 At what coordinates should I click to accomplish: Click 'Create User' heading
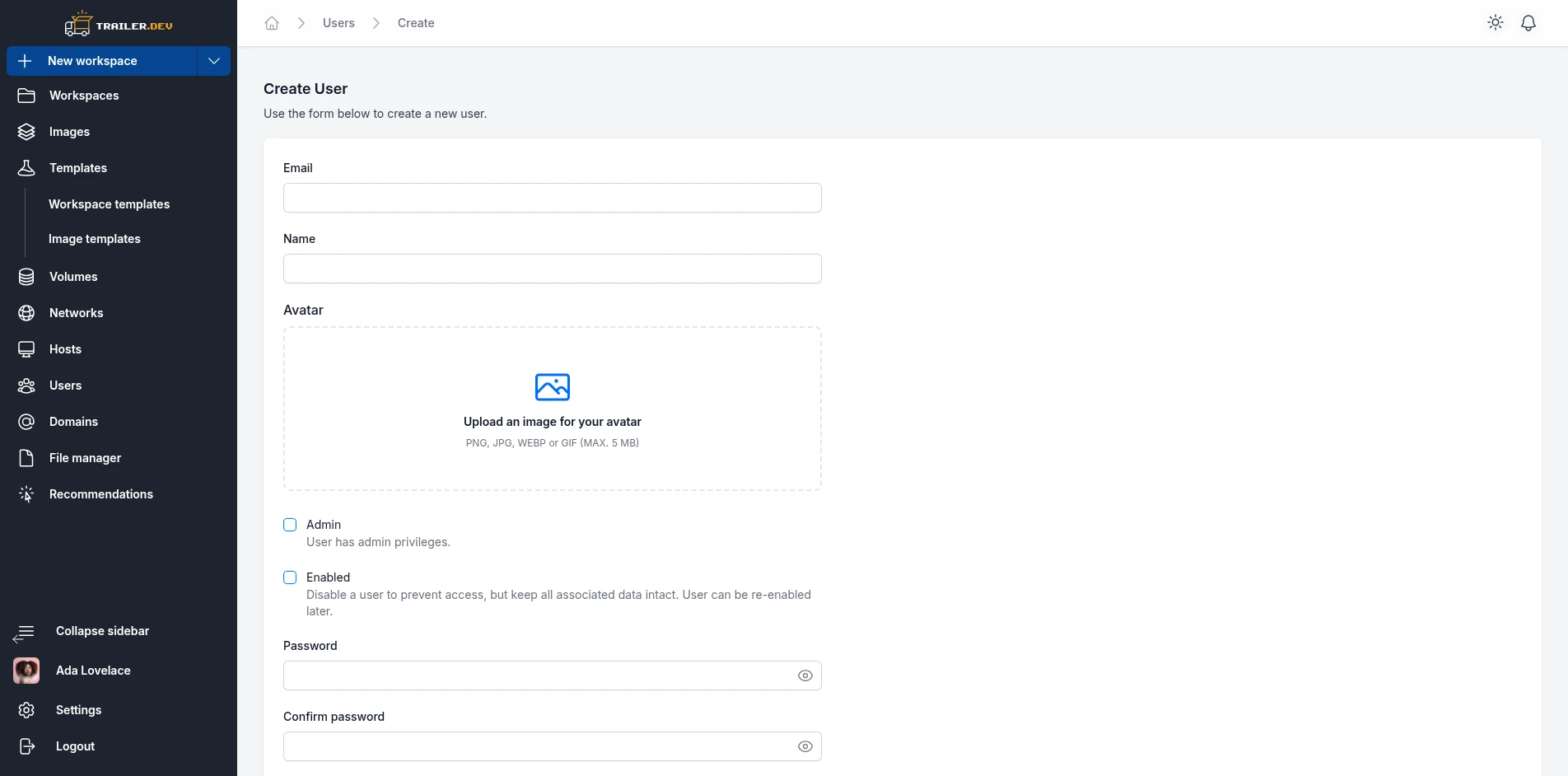(306, 89)
